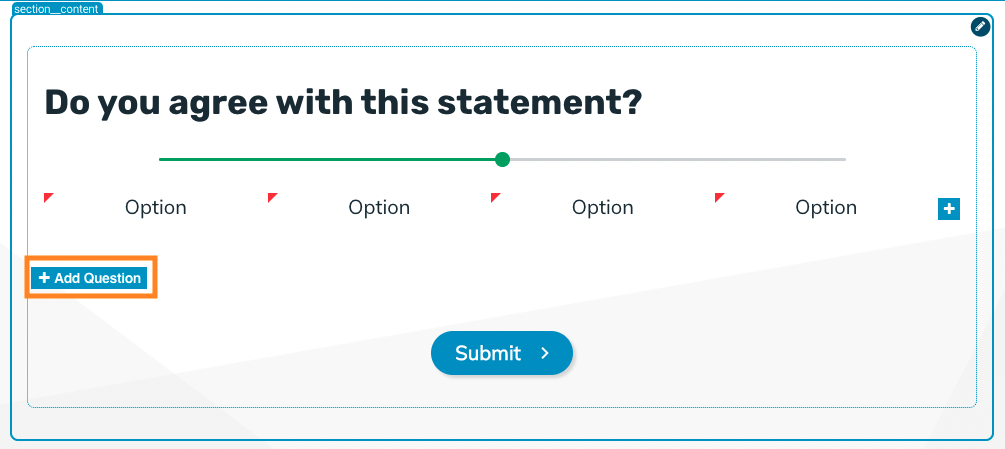Click the pencil edit icon
The width and height of the screenshot is (1005, 449).
click(x=981, y=27)
